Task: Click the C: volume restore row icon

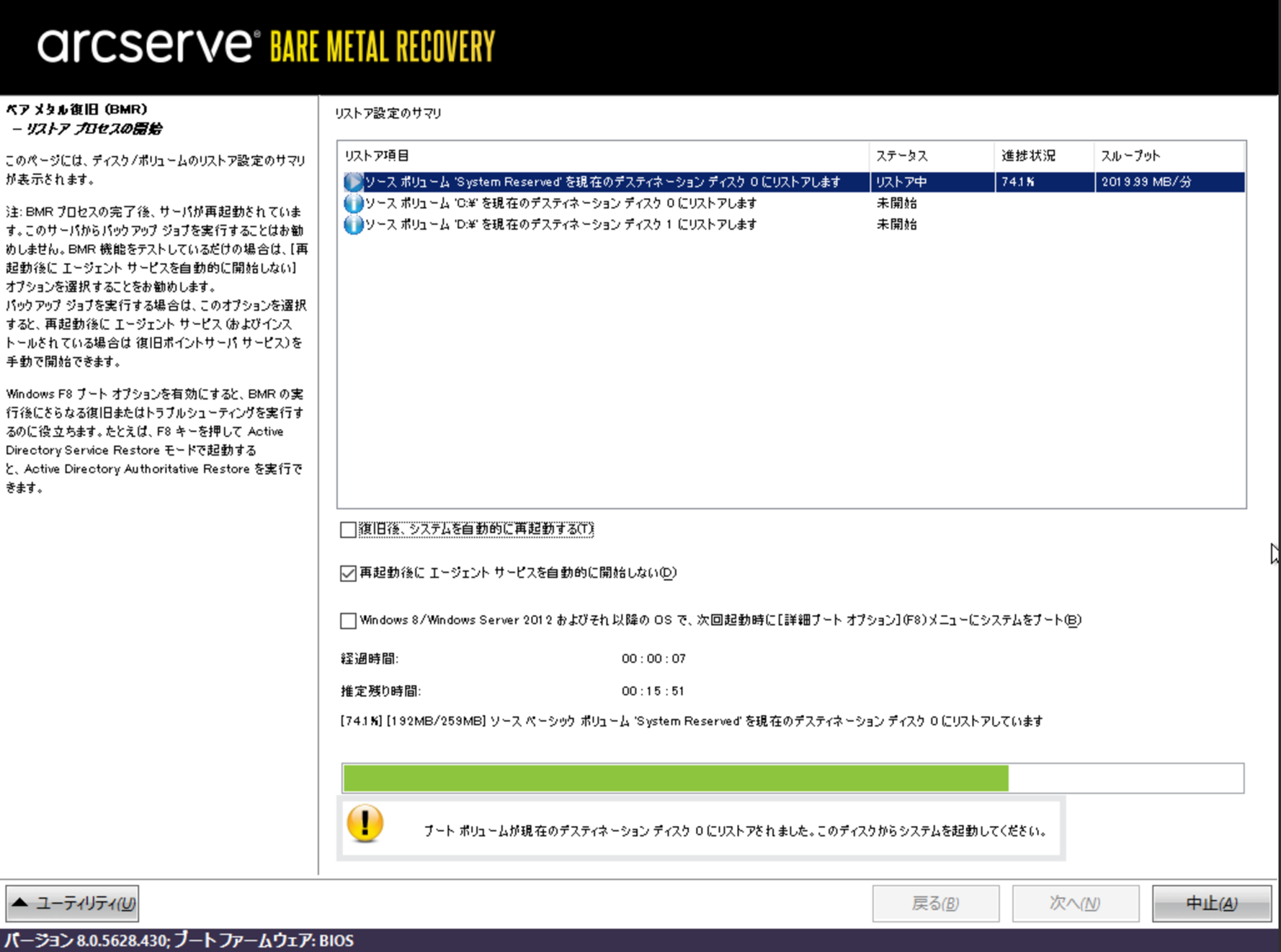Action: pyautogui.click(x=353, y=204)
